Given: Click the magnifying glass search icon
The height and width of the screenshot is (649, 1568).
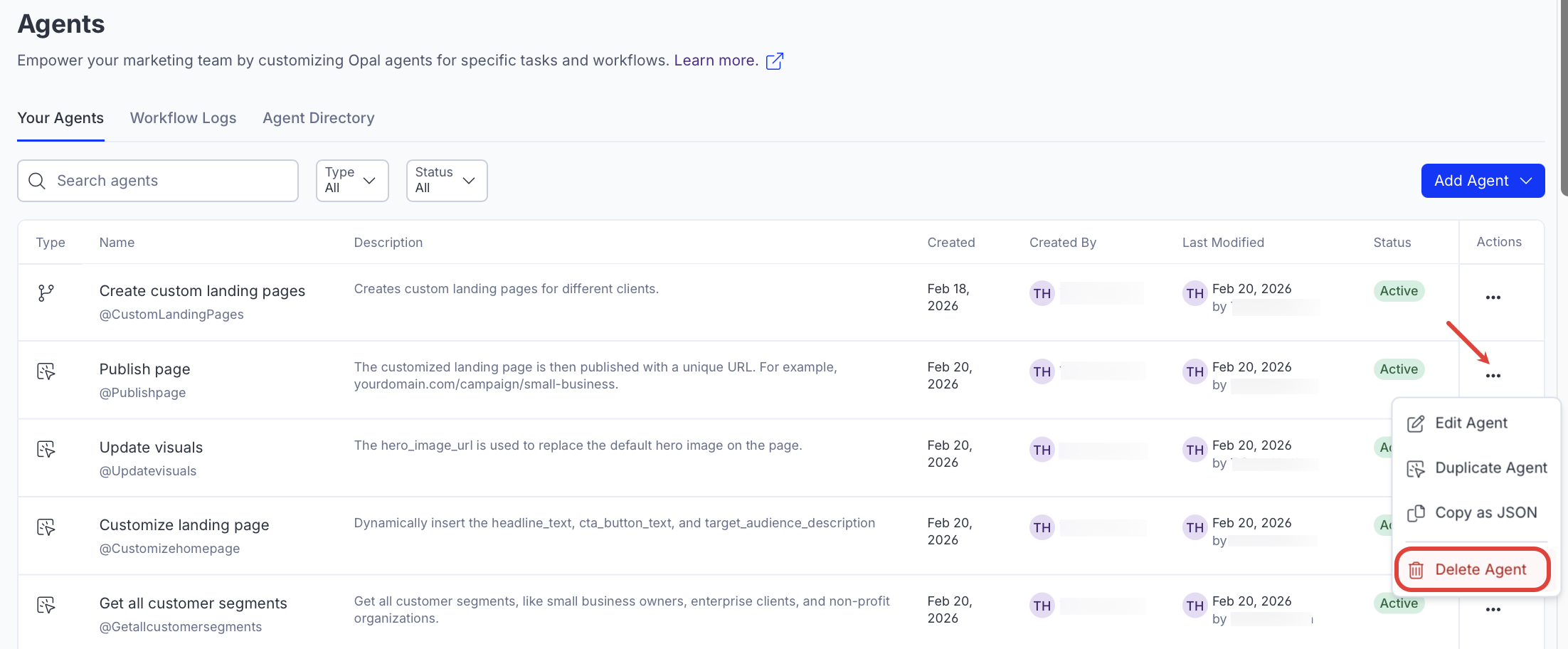Looking at the screenshot, I should point(37,181).
